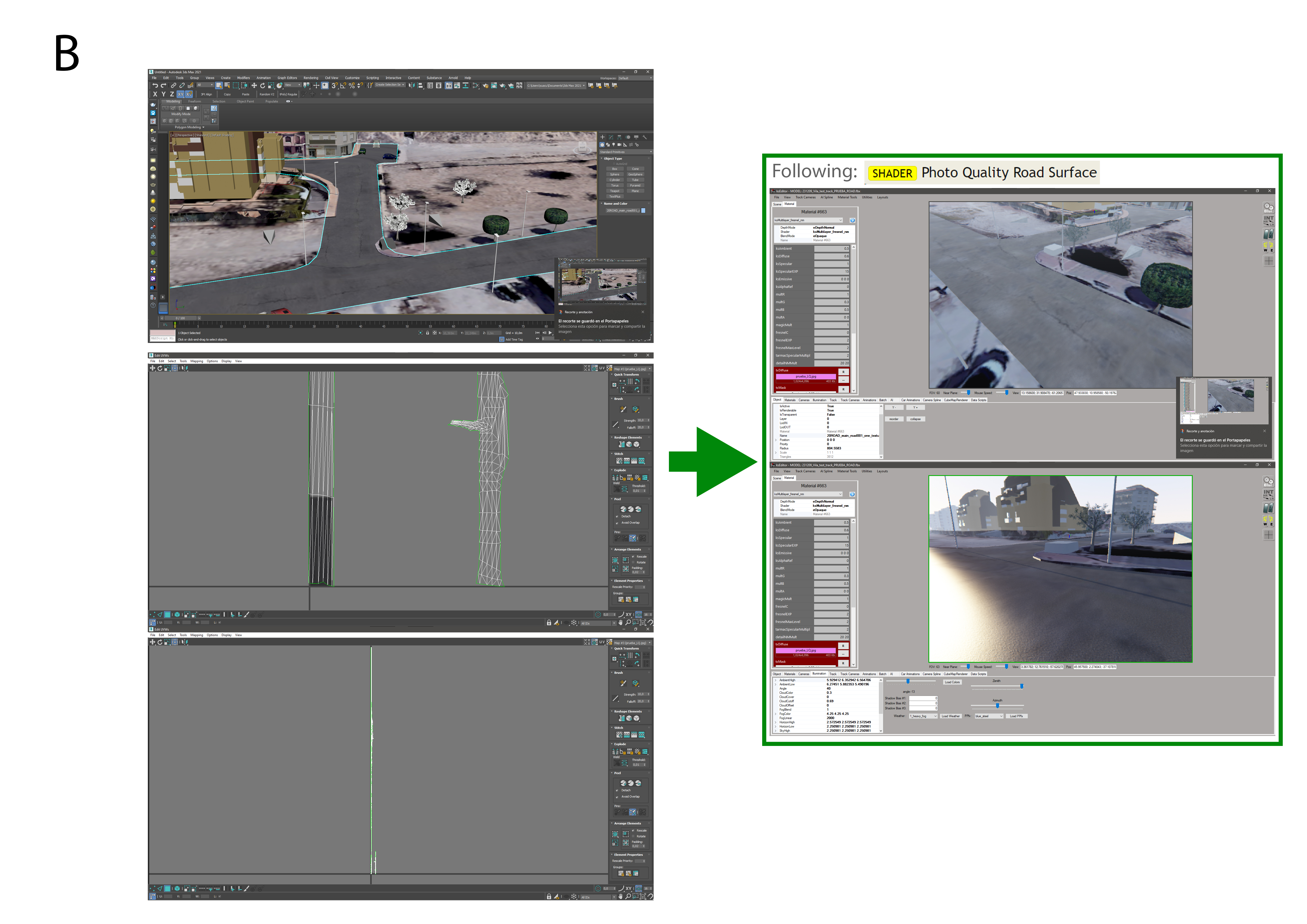Click the Teapot object type button
The image size is (1307, 924).
pos(615,191)
